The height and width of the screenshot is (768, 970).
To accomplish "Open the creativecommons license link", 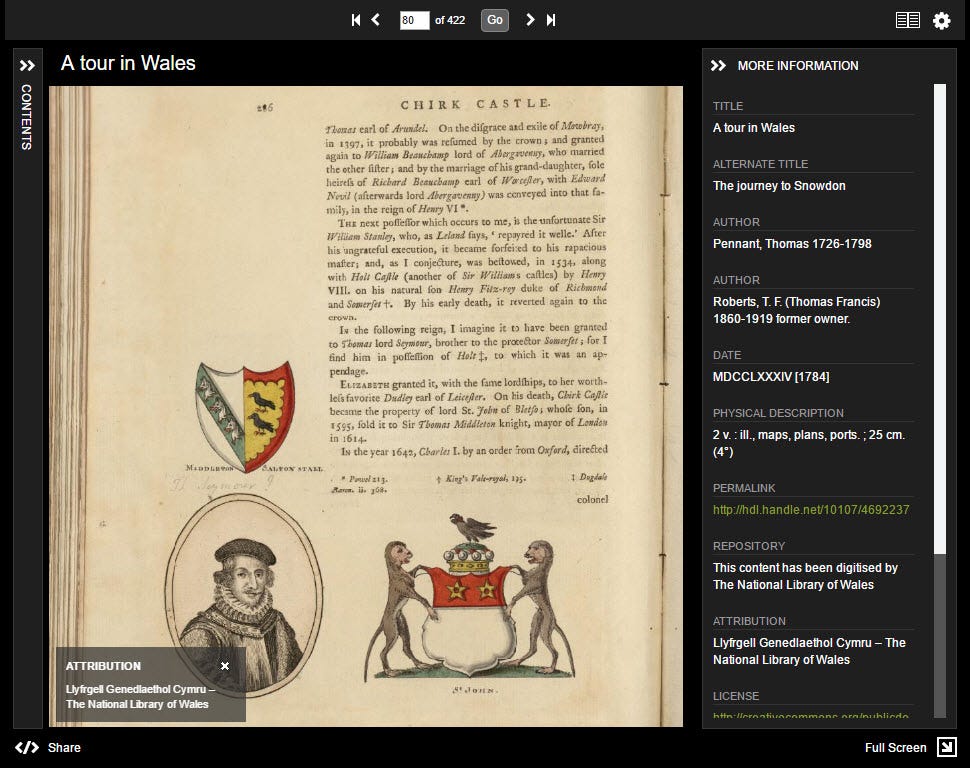I will 811,716.
